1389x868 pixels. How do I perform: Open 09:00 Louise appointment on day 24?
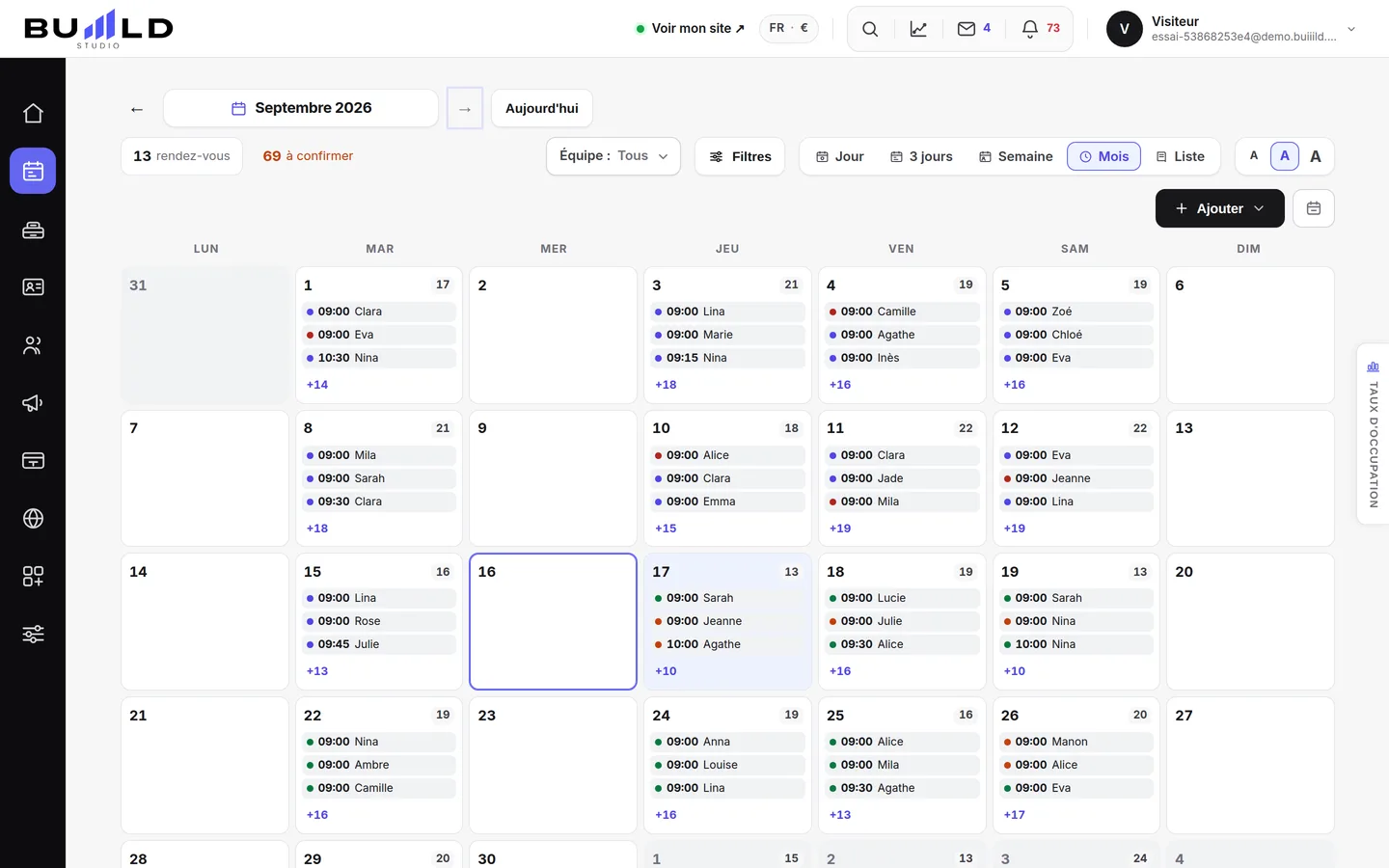pos(727,765)
